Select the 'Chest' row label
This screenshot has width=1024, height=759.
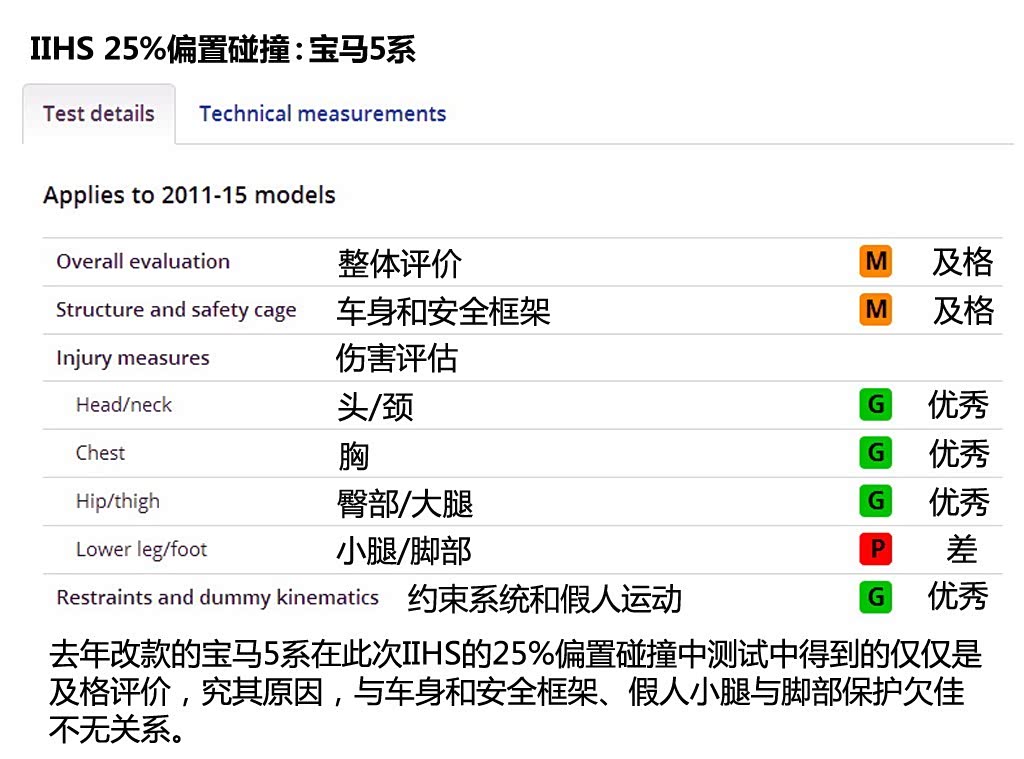(100, 453)
